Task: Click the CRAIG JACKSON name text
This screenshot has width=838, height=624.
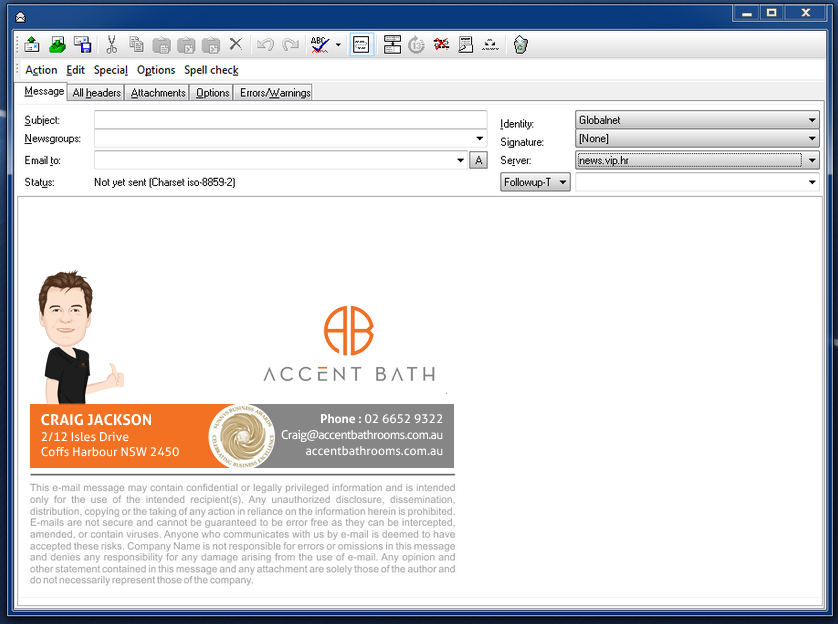Action: (96, 420)
